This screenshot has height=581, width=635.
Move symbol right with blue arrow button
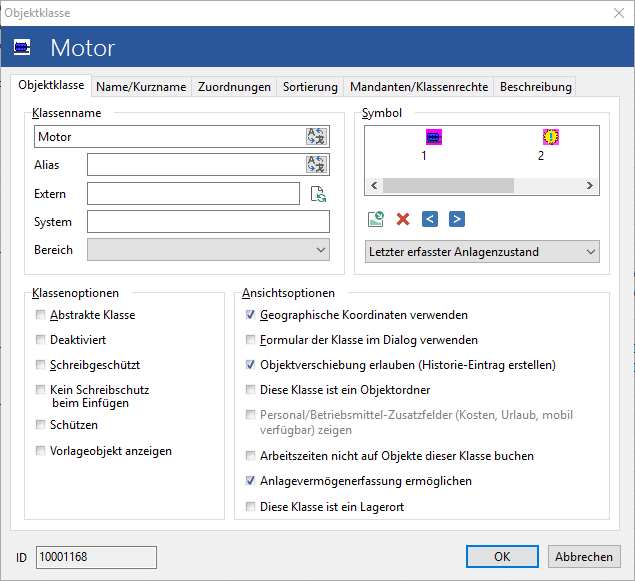coord(457,219)
